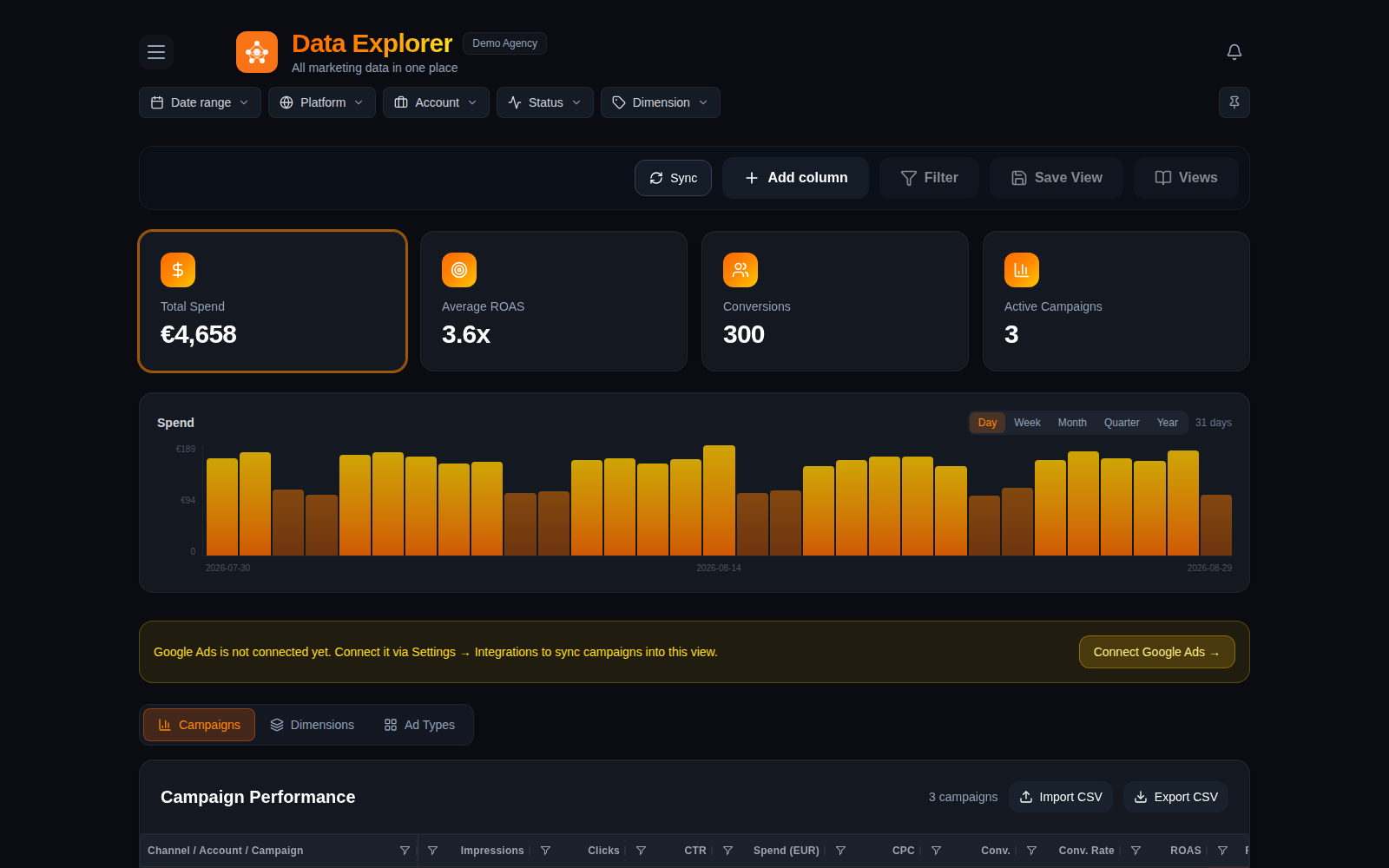
Task: Open the filter icon for Conv. Rate column
Action: [x=1136, y=851]
